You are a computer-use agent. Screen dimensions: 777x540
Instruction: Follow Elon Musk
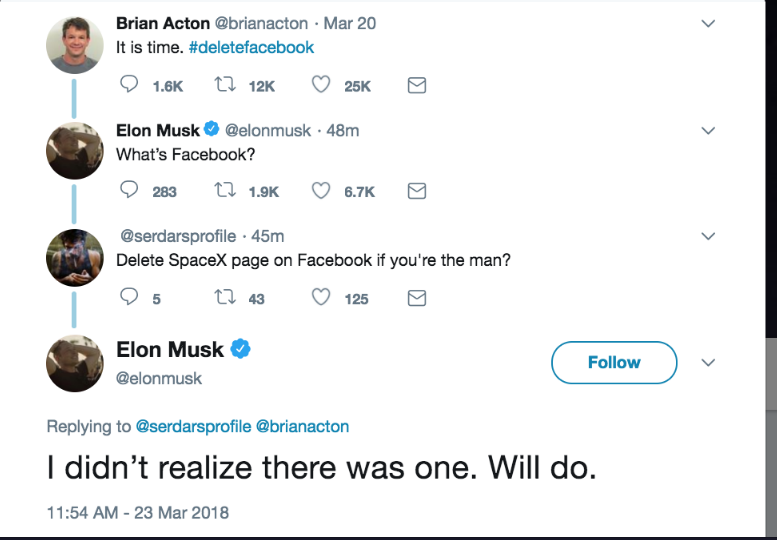(614, 362)
